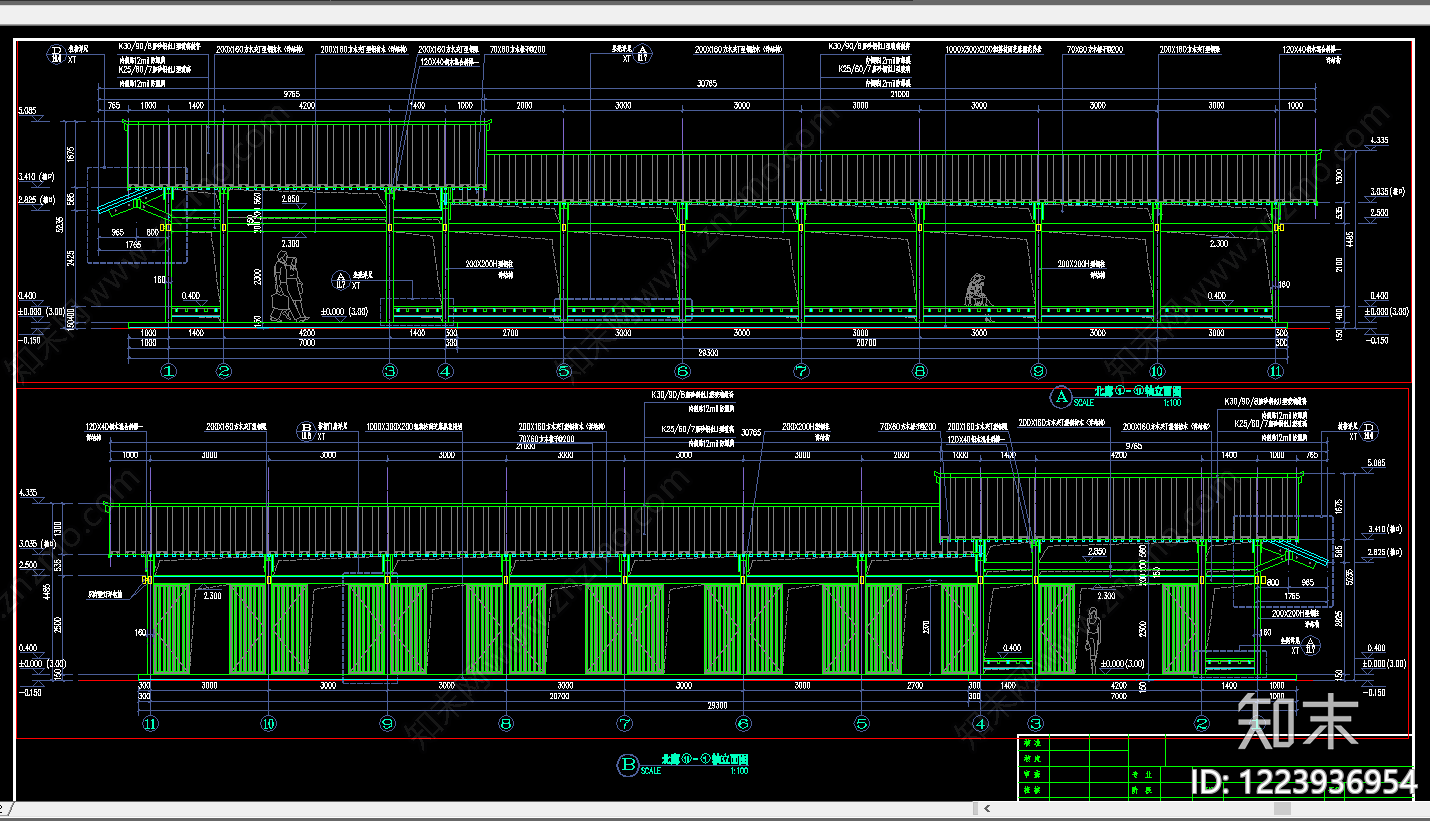Select axis bubble 7 in bottom elevation
The width and height of the screenshot is (1430, 821).
coord(625,723)
